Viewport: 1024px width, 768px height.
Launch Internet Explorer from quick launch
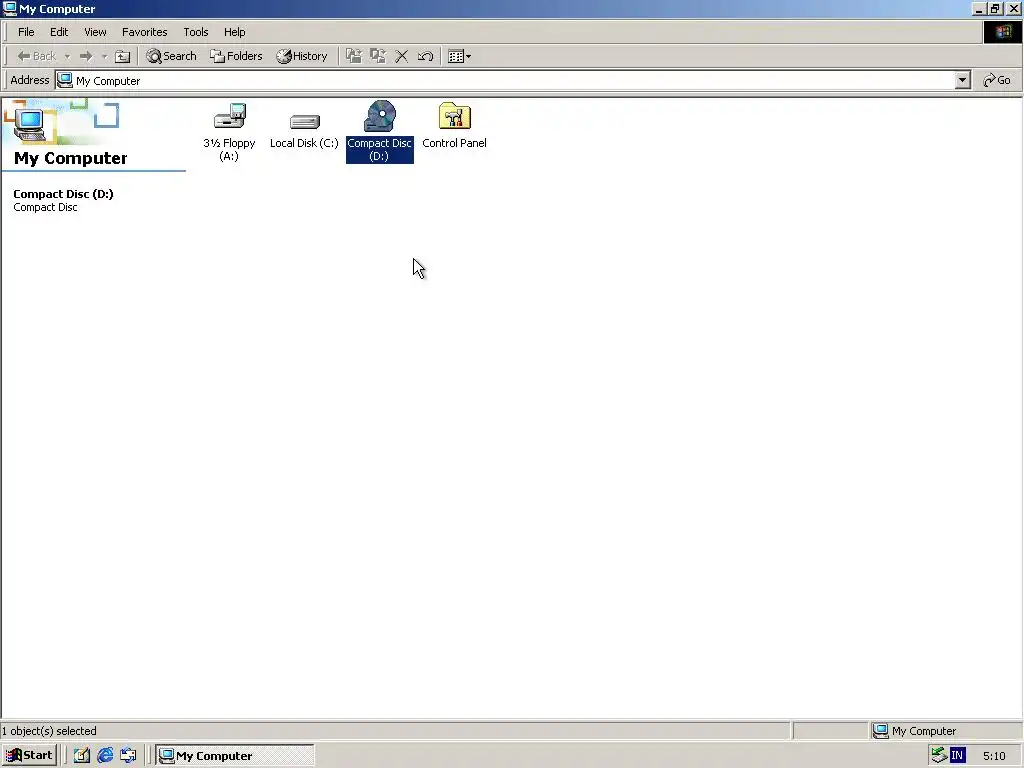(x=105, y=756)
